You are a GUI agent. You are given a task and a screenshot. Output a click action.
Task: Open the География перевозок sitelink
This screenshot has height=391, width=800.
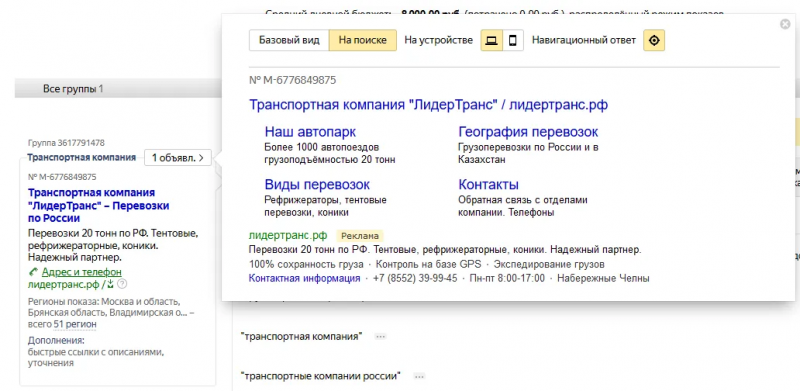[x=528, y=132]
